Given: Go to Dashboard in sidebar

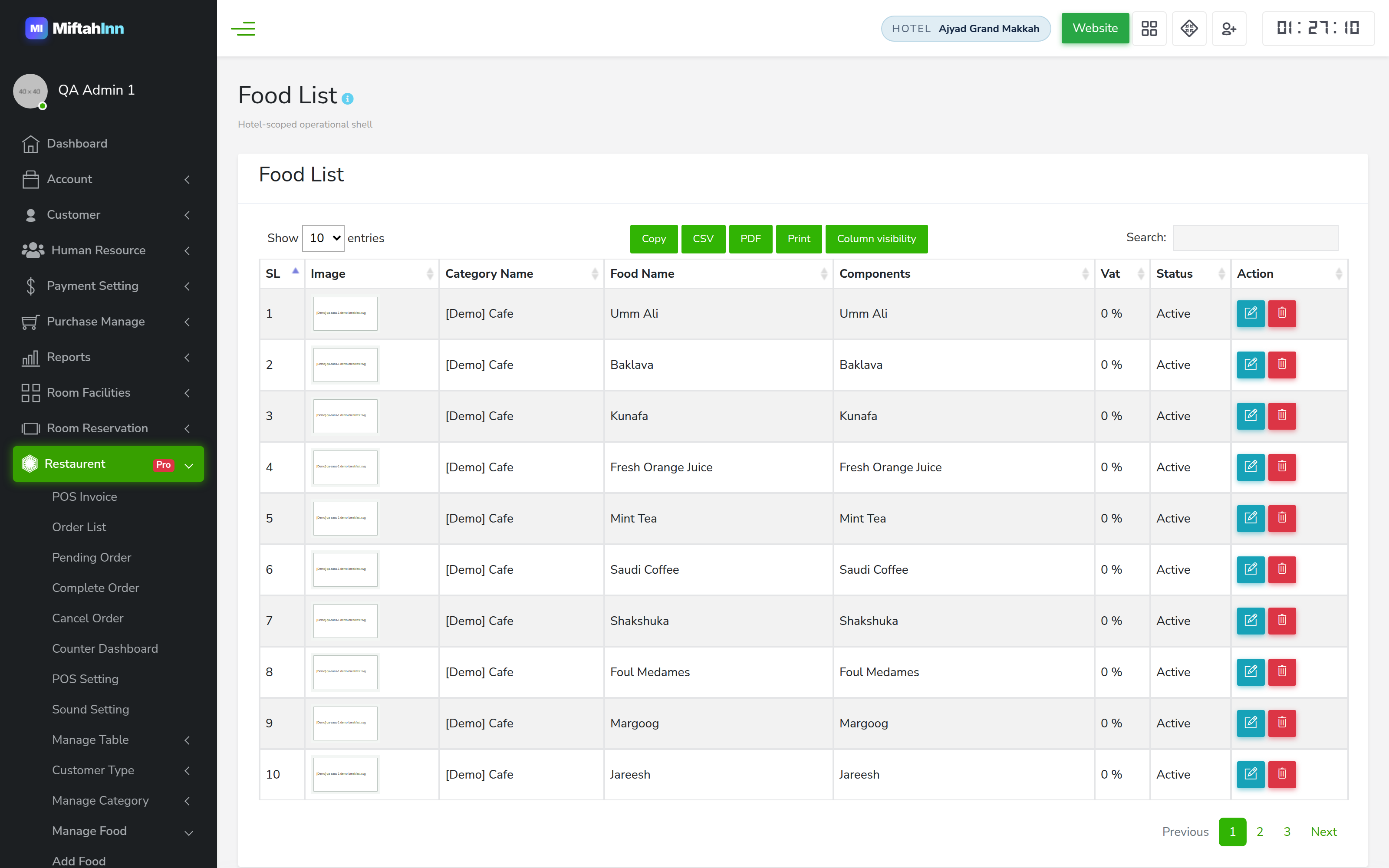Looking at the screenshot, I should point(108,144).
